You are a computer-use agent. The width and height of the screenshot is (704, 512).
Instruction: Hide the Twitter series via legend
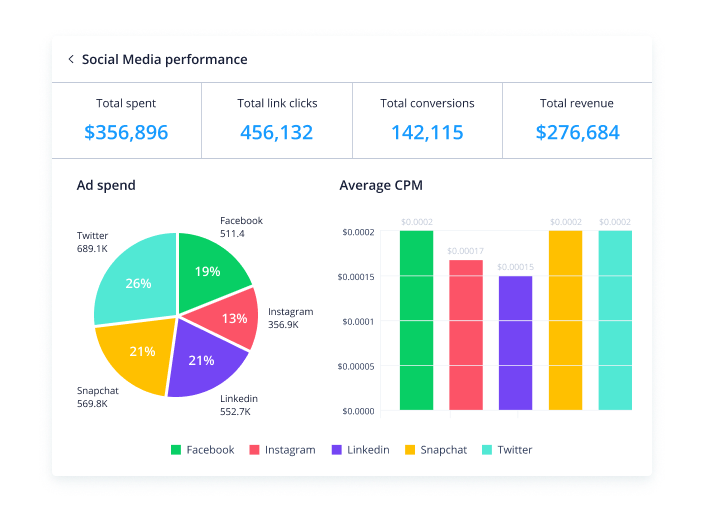tap(507, 450)
